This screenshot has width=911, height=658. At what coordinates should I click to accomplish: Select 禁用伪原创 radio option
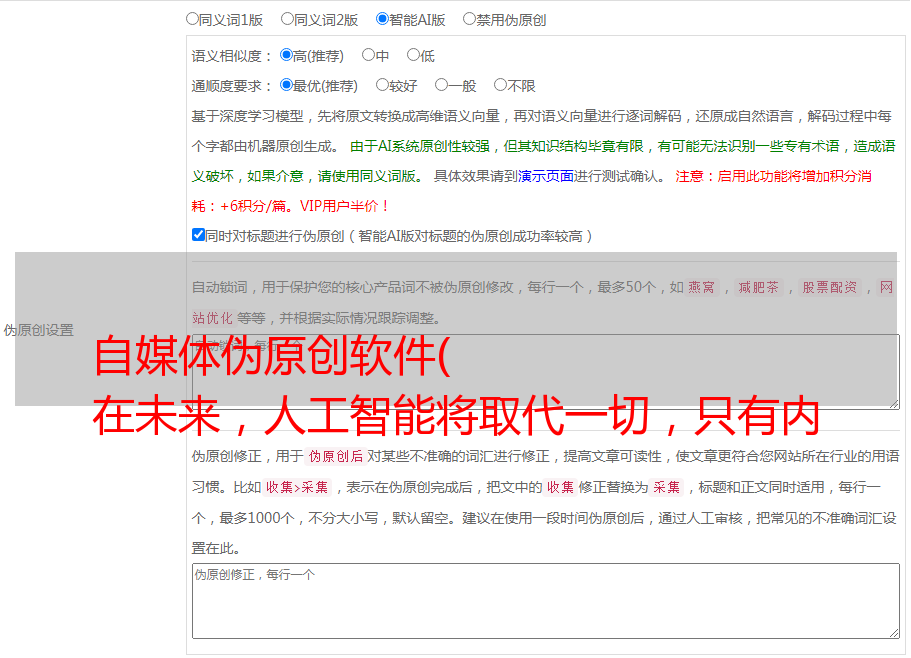(469, 19)
